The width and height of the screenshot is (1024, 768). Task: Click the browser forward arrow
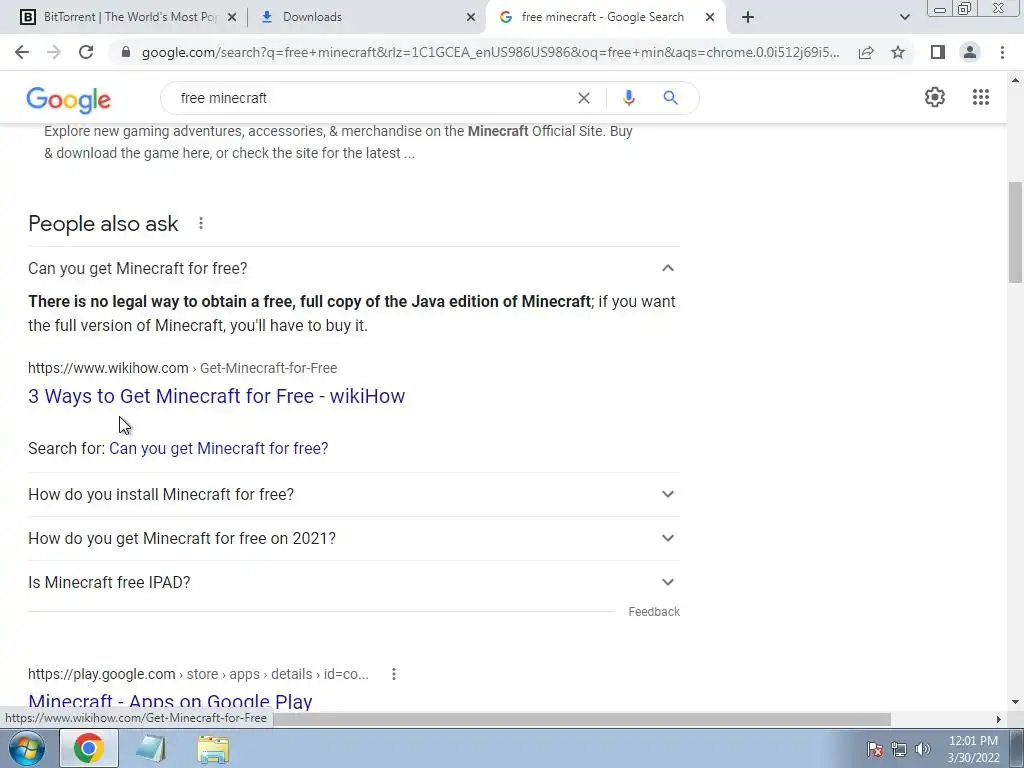coord(54,52)
